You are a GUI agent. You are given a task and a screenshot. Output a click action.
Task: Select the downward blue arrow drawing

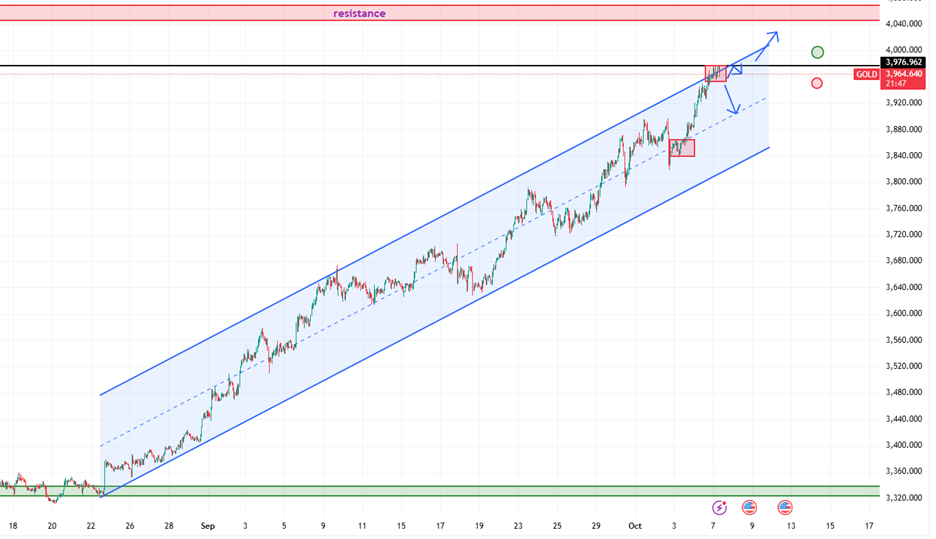[731, 99]
